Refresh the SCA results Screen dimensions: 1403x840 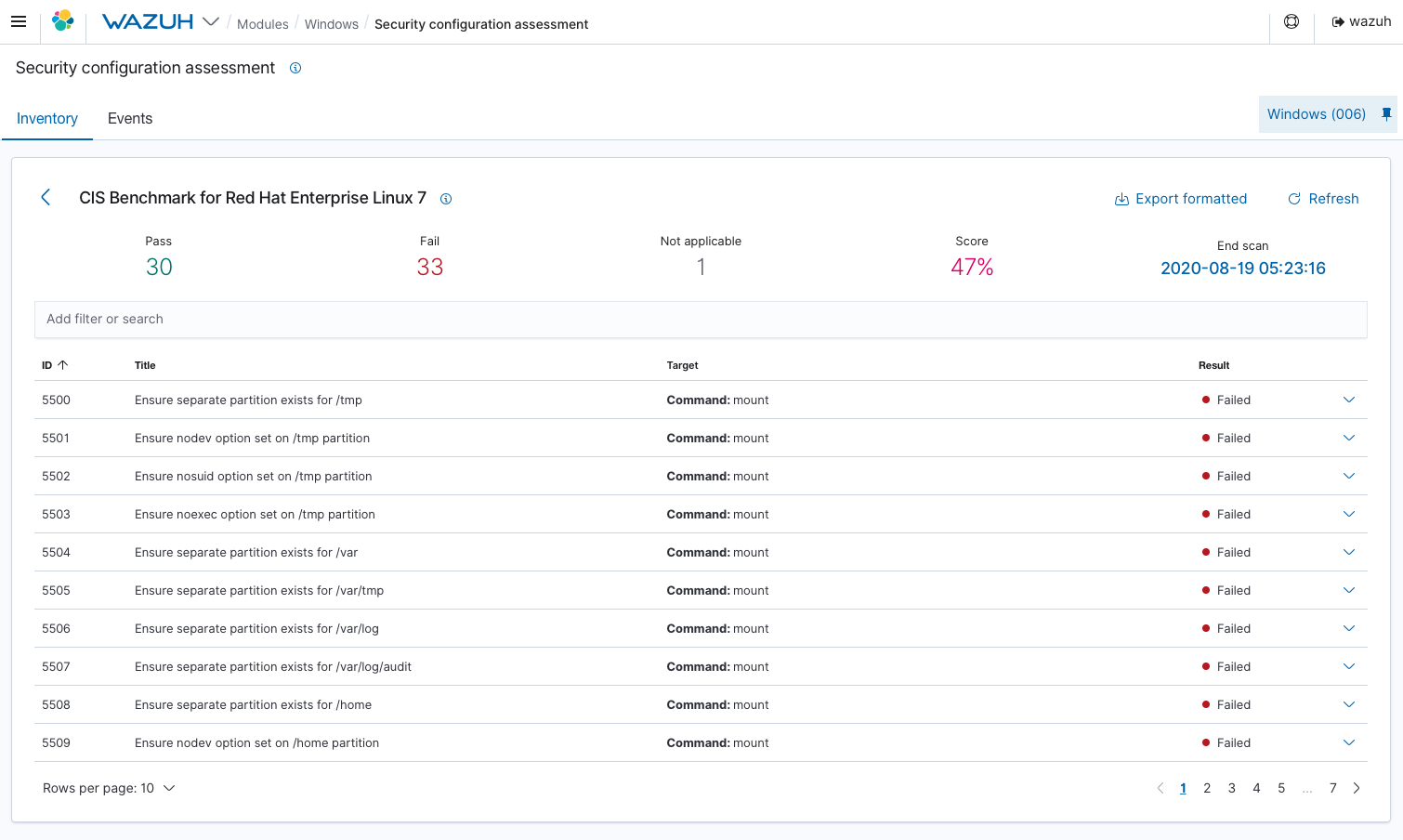coord(1323,198)
